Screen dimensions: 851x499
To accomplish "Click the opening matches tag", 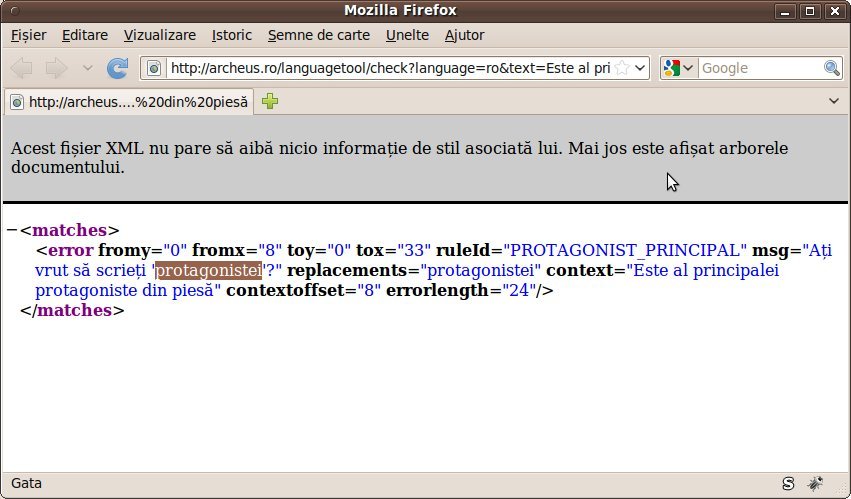I will pyautogui.click(x=69, y=230).
